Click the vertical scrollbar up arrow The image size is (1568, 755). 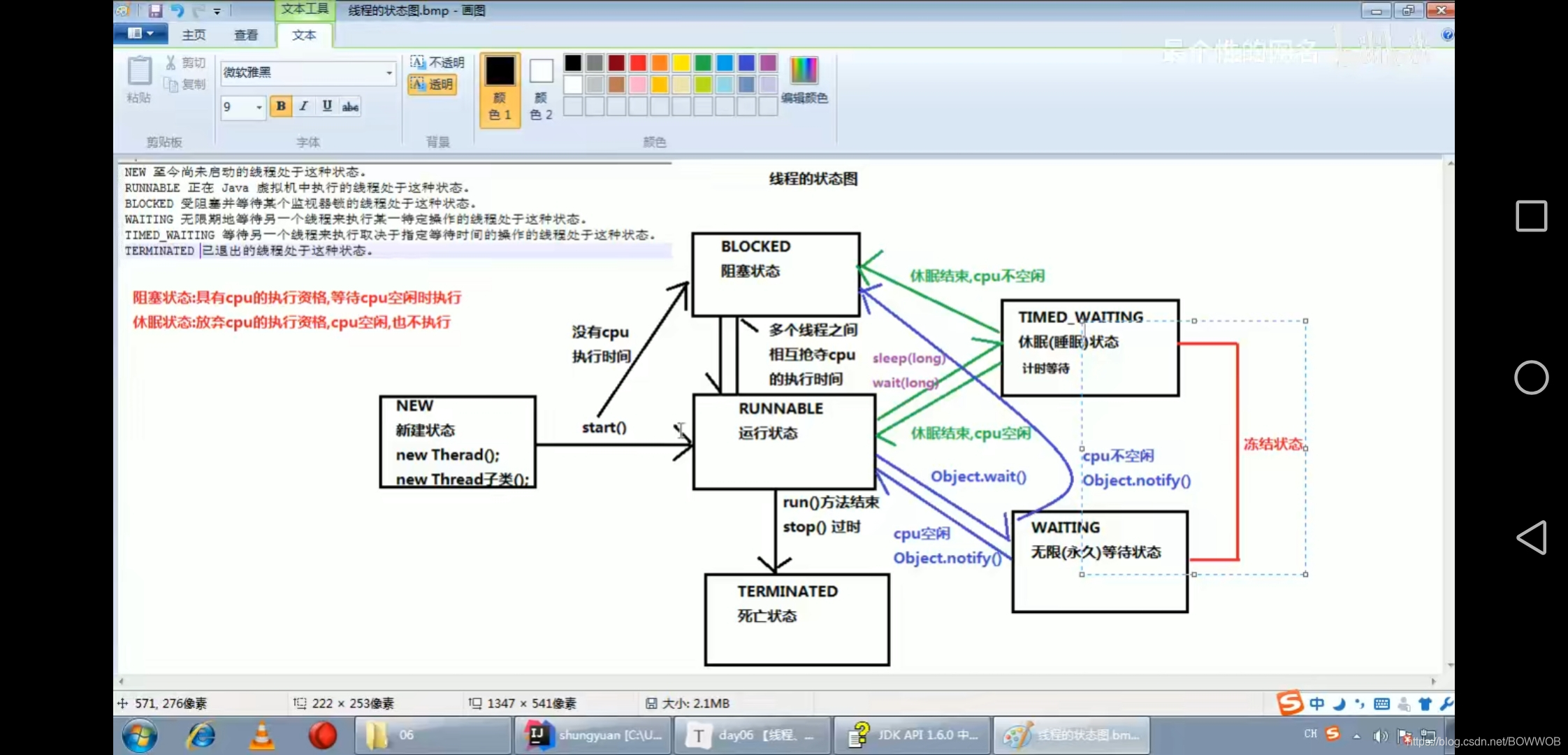tap(1451, 164)
